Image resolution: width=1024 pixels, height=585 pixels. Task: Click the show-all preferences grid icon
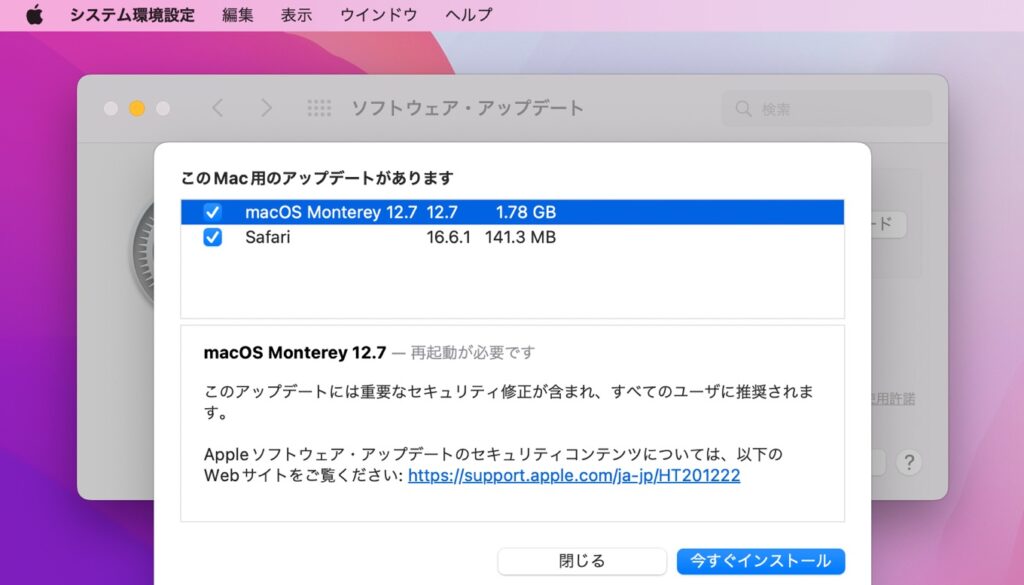click(x=318, y=108)
